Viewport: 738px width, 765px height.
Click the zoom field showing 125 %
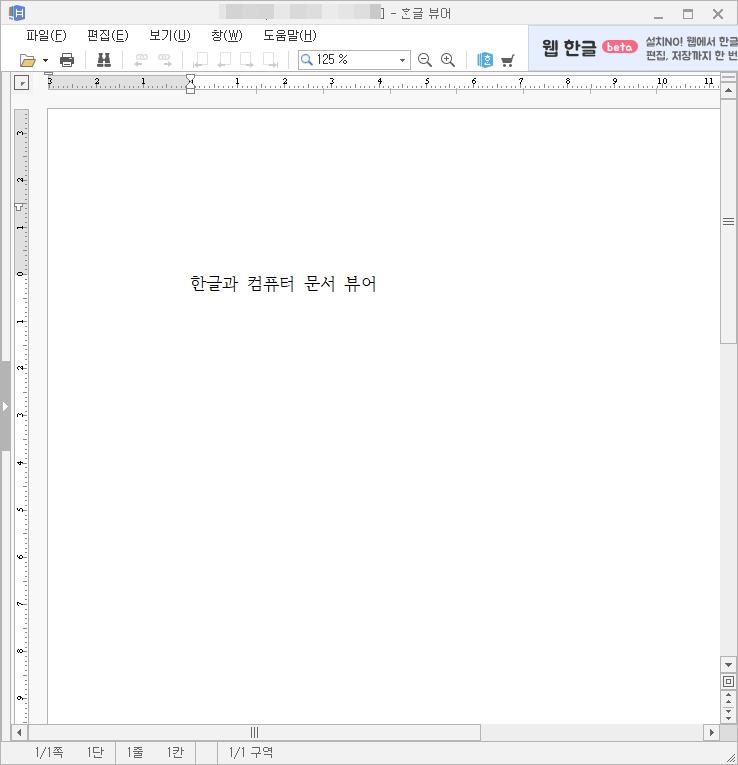tap(354, 60)
